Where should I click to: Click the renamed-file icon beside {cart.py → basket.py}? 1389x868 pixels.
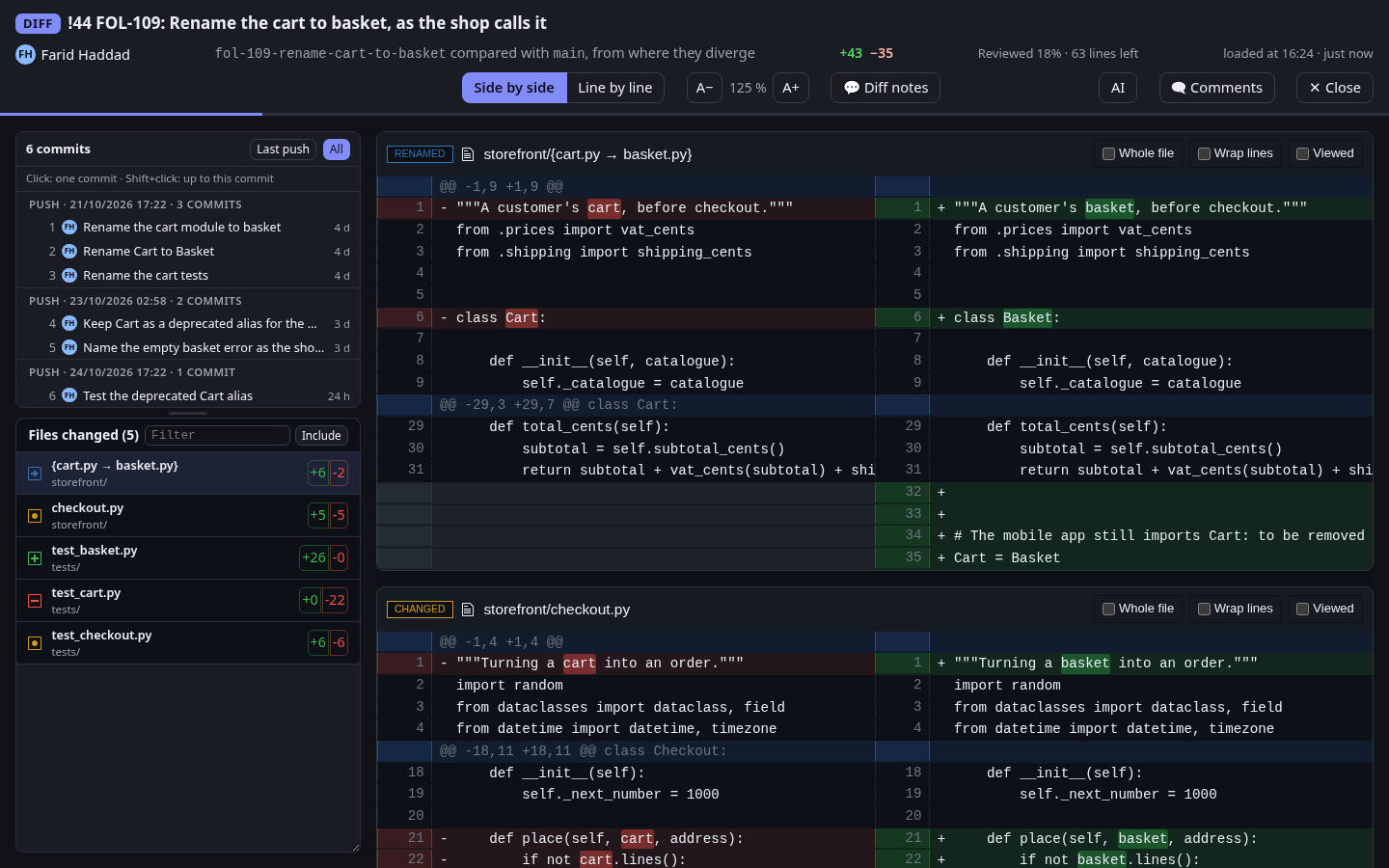tap(35, 474)
